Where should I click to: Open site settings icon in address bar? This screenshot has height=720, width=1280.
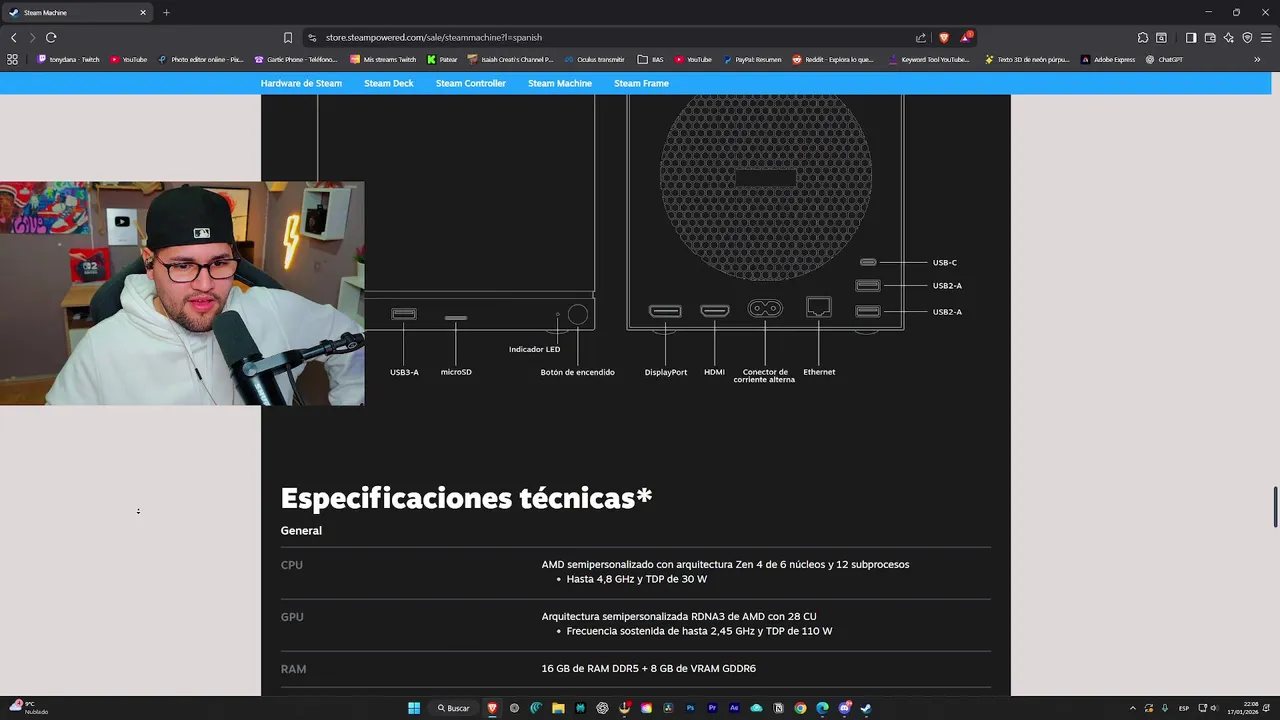(312, 37)
